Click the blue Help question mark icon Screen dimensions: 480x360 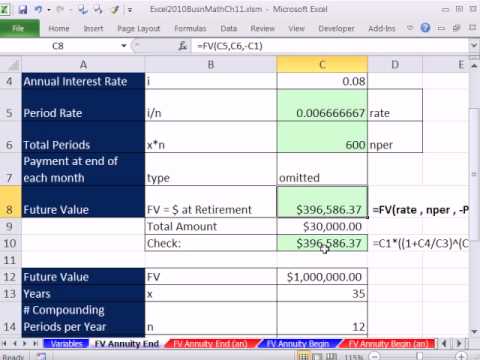pyautogui.click(x=425, y=28)
